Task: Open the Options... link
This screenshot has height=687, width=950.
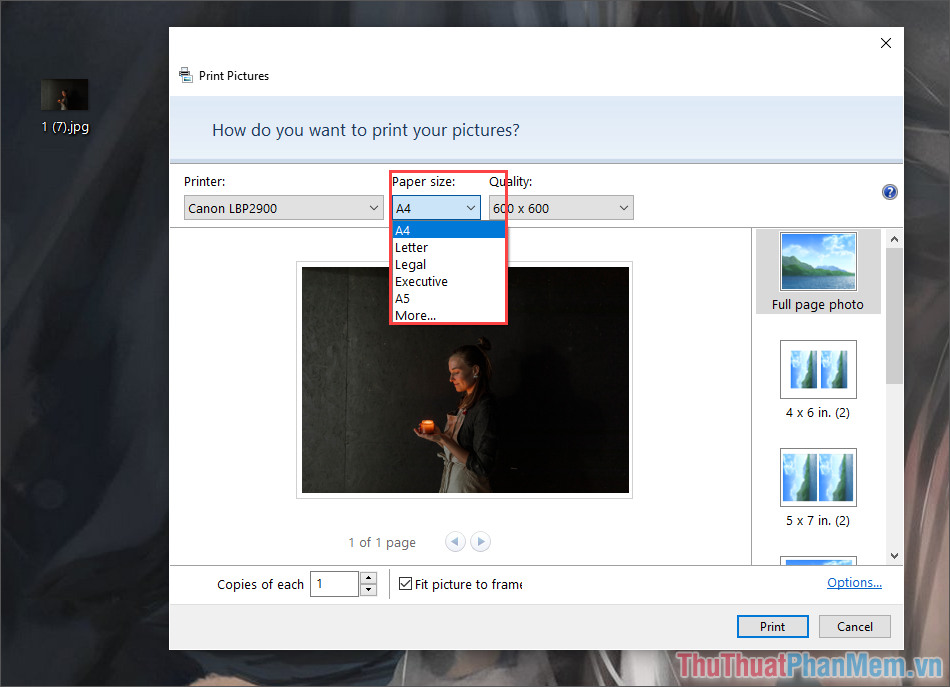Action: [x=854, y=582]
